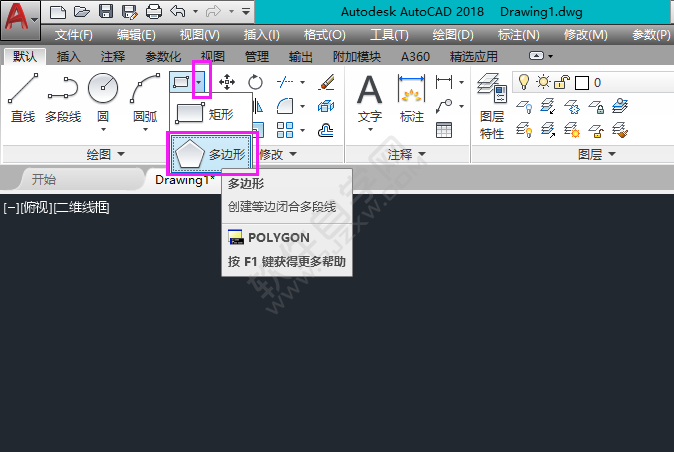Click the New file icon
This screenshot has height=452, width=674.
58,12
